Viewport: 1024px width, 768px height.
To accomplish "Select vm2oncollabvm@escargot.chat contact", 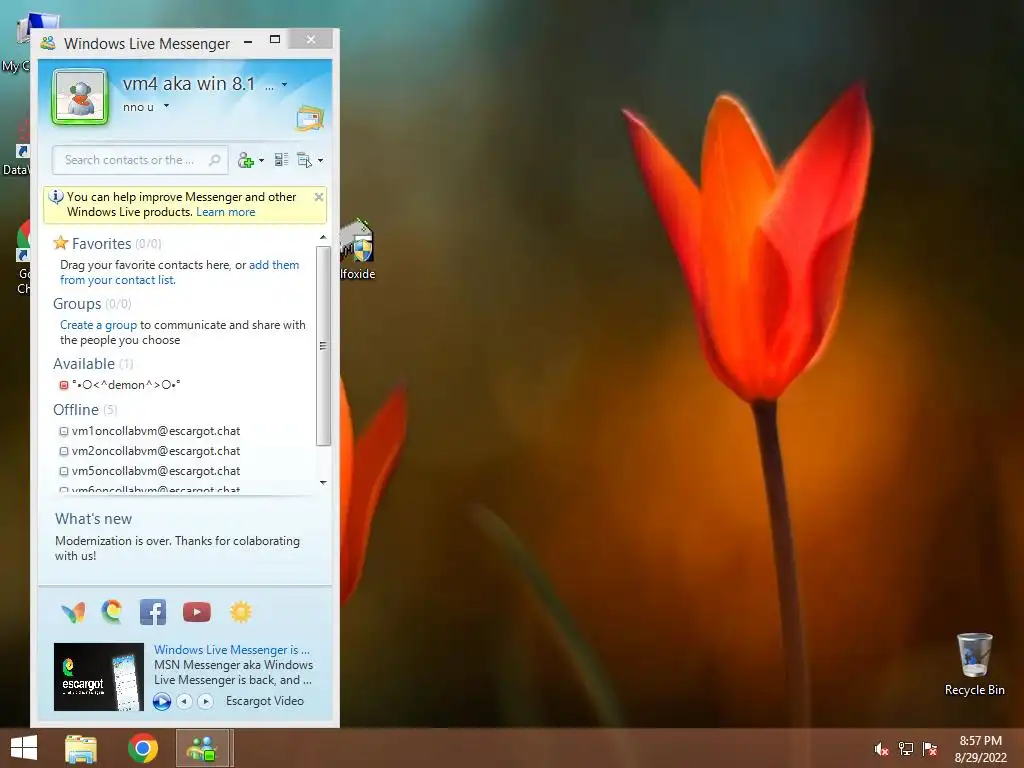I will [156, 451].
